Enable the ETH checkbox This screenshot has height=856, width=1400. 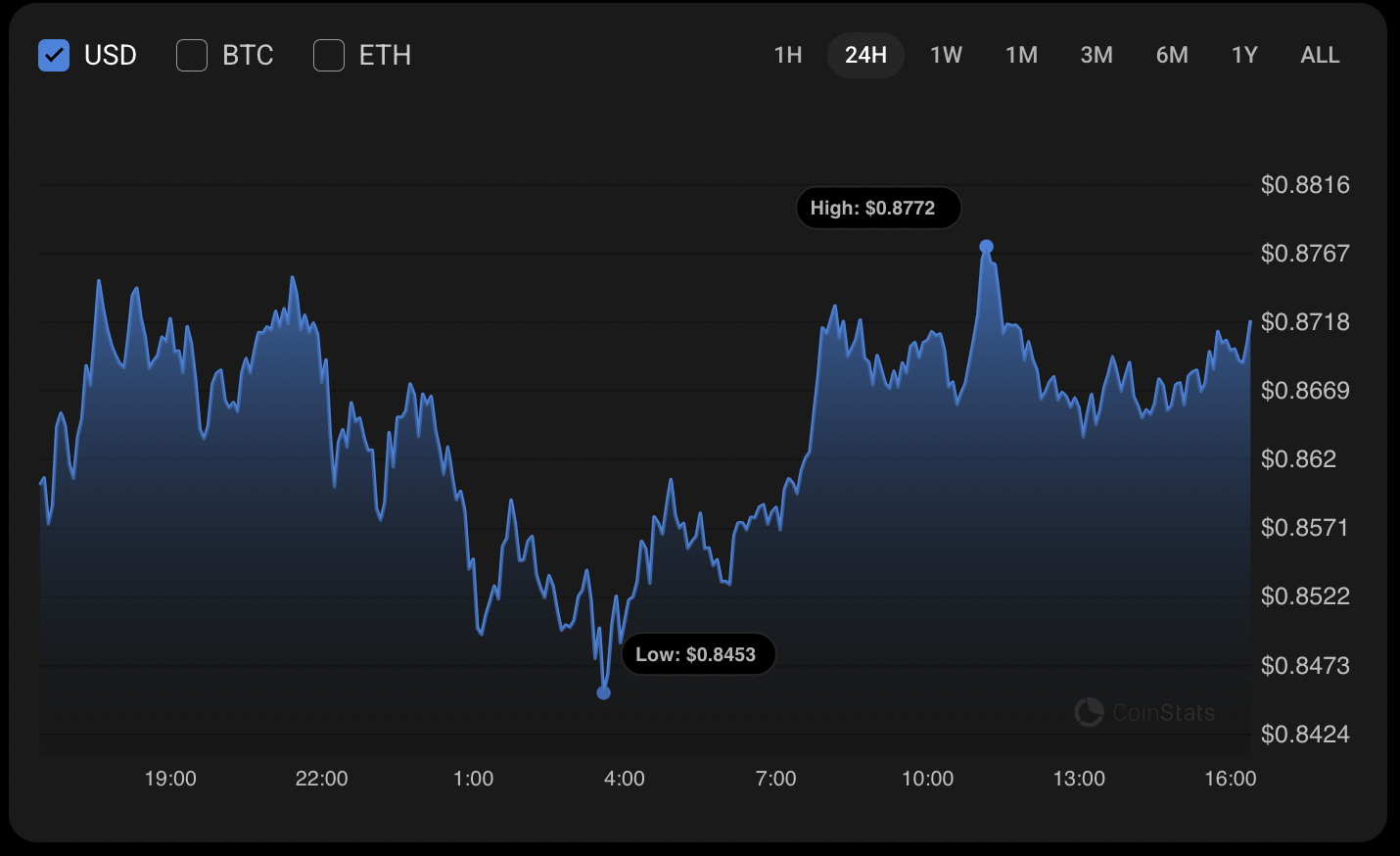[329, 55]
